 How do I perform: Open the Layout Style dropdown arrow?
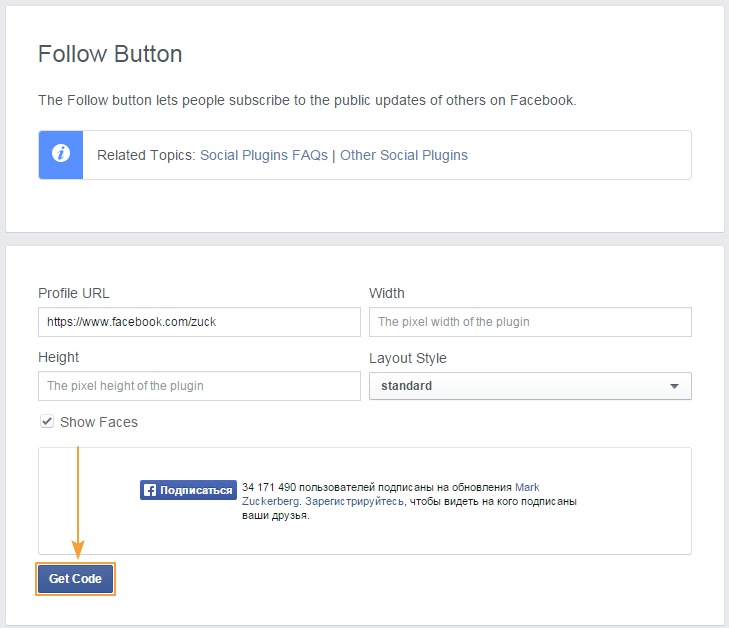pyautogui.click(x=674, y=386)
